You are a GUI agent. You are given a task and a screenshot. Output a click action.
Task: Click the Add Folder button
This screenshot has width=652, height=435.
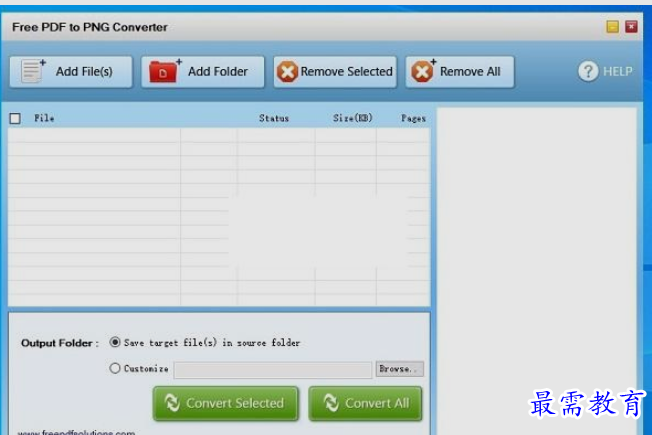(x=203, y=72)
